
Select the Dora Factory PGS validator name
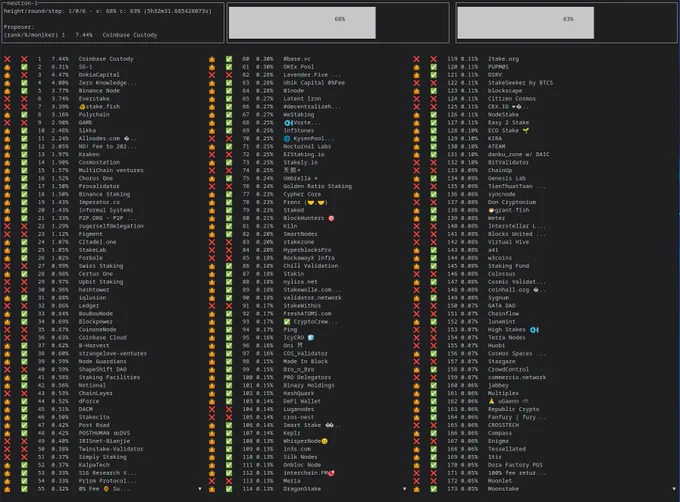tap(515, 465)
